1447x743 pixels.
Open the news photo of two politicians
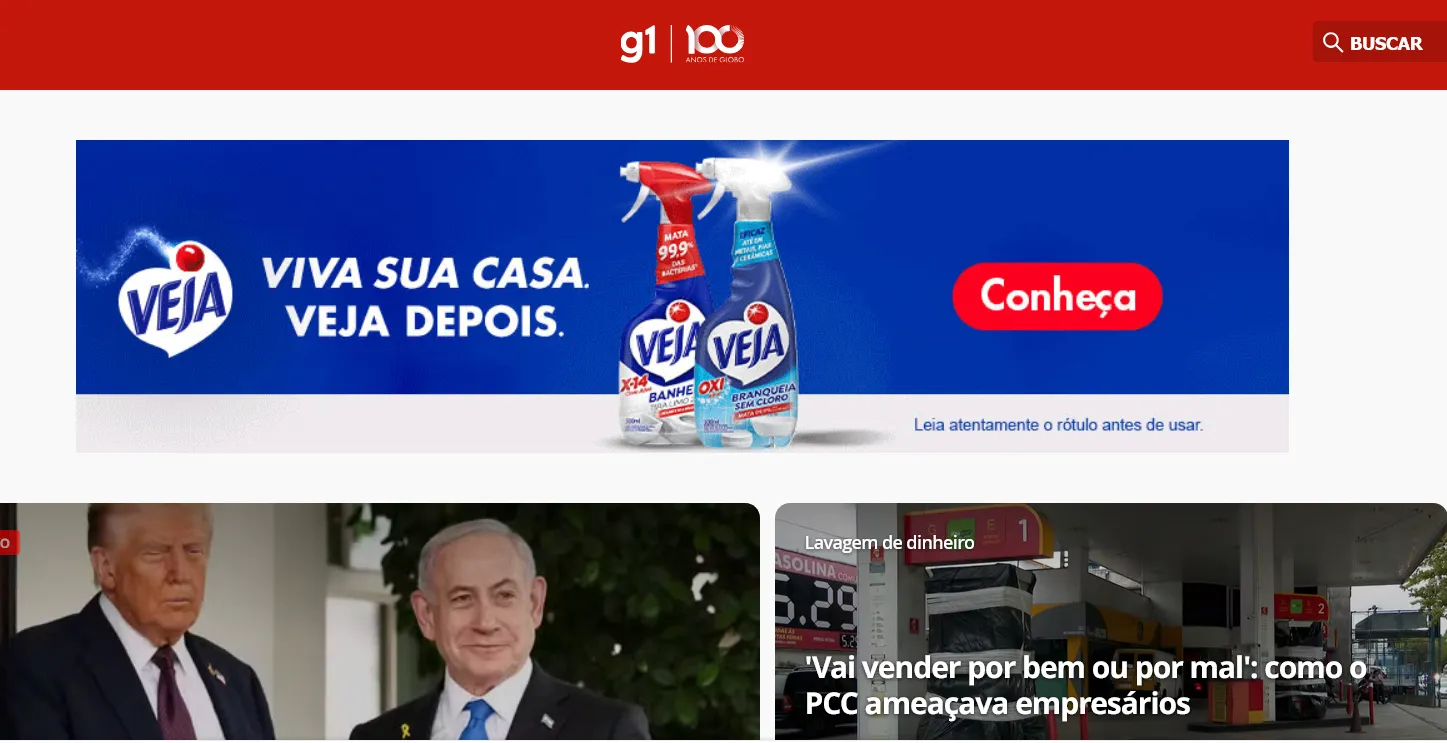pyautogui.click(x=380, y=622)
